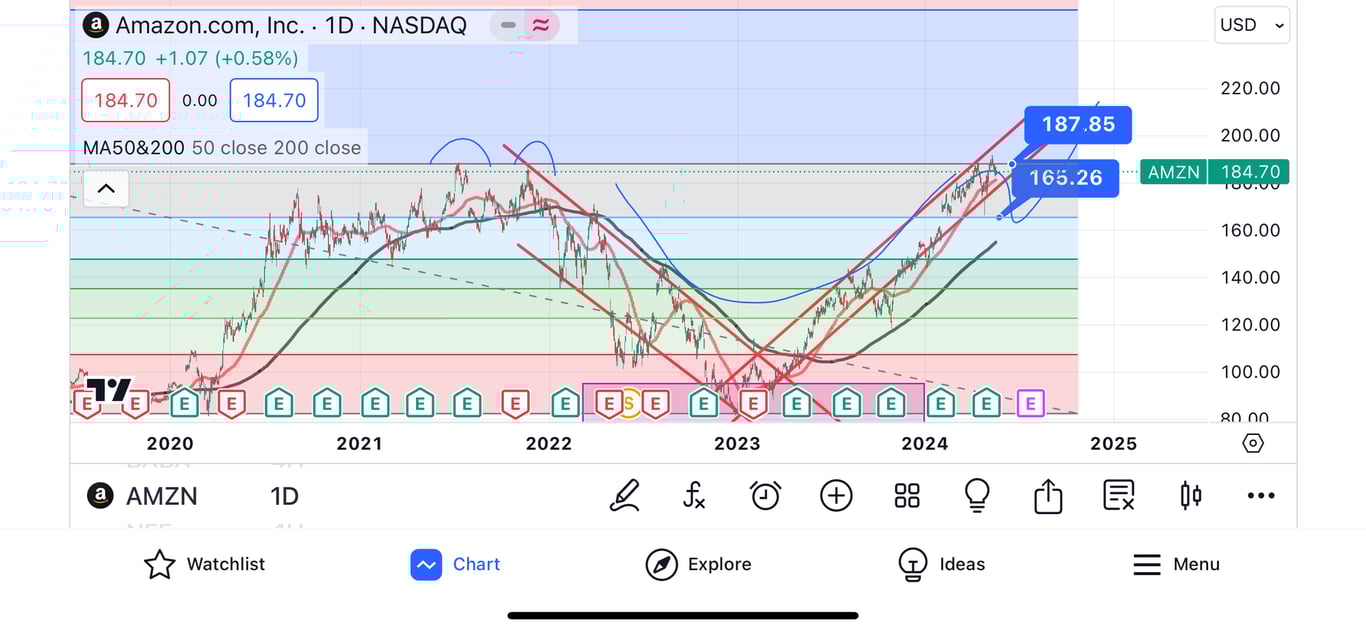The width and height of the screenshot is (1366, 631).
Task: Create an alert with the alarm clock icon
Action: click(765, 495)
